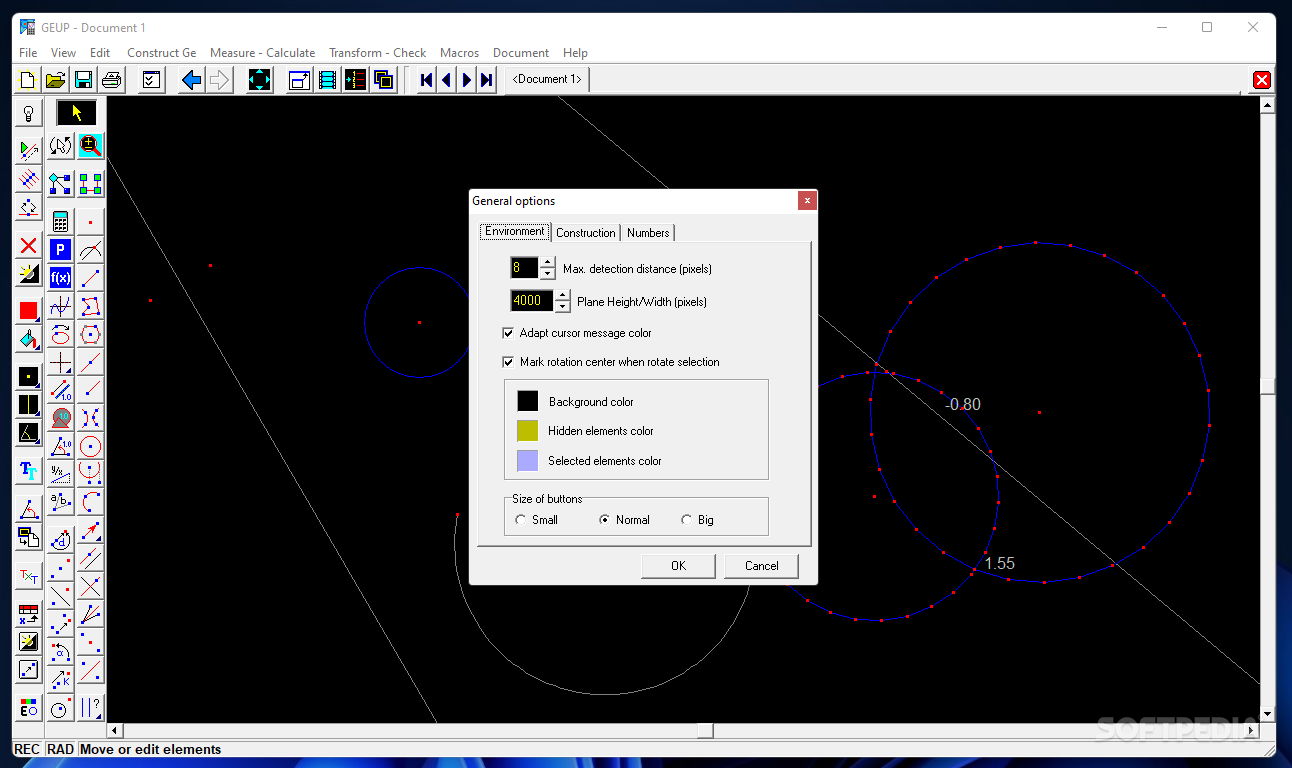
Task: Increase Plane Height/Width spinner
Action: [x=562, y=296]
